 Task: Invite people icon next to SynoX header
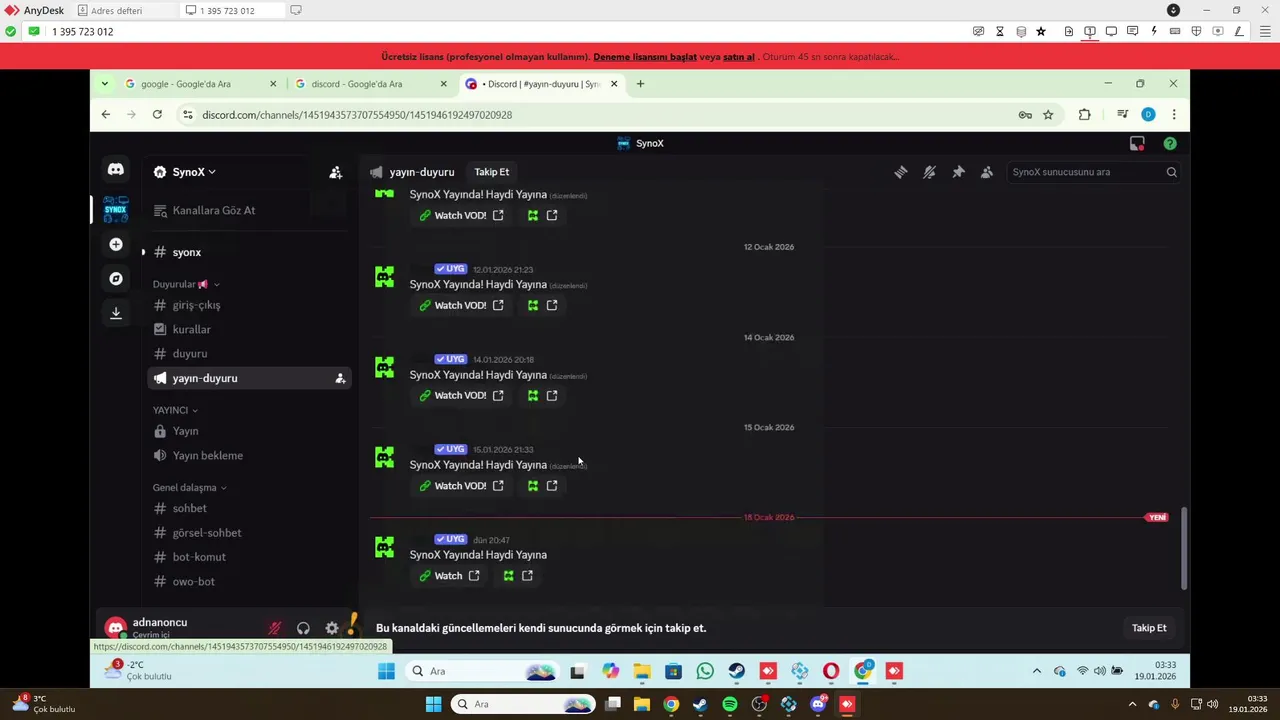pos(336,172)
